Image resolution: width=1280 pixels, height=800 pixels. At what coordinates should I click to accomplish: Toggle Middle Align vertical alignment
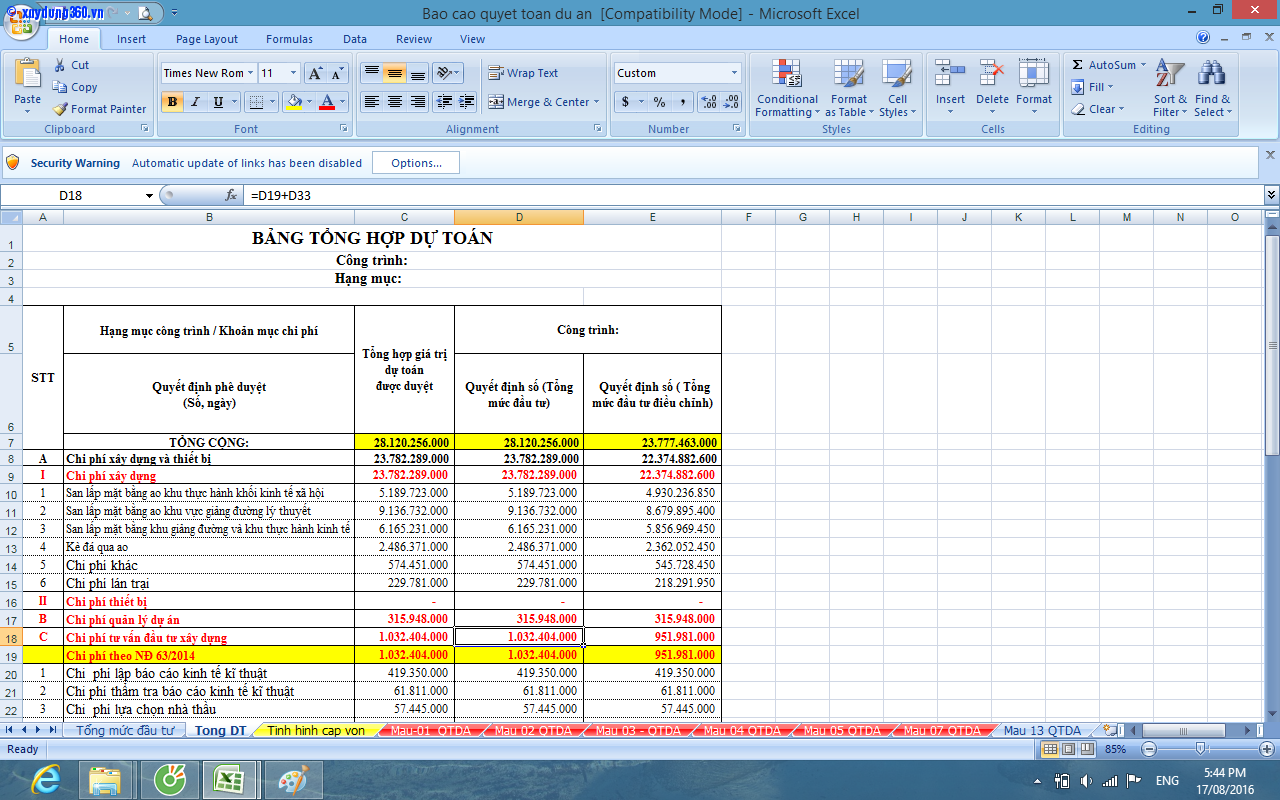click(x=395, y=73)
